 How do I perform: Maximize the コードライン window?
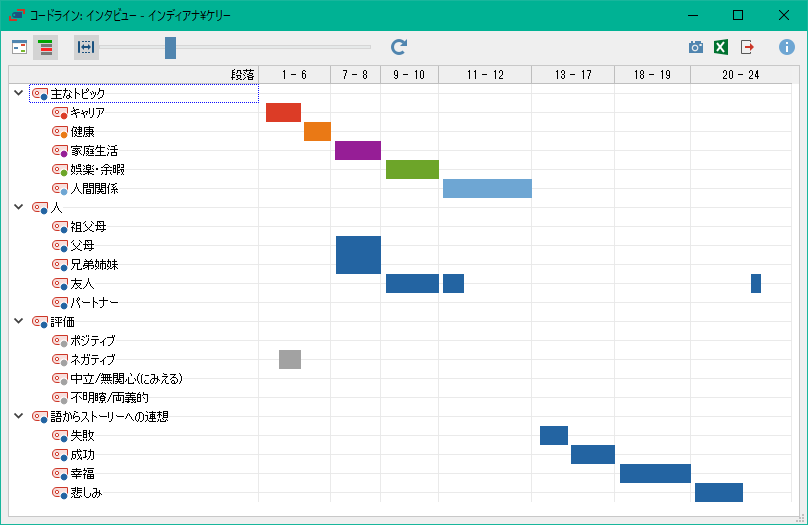click(x=738, y=15)
